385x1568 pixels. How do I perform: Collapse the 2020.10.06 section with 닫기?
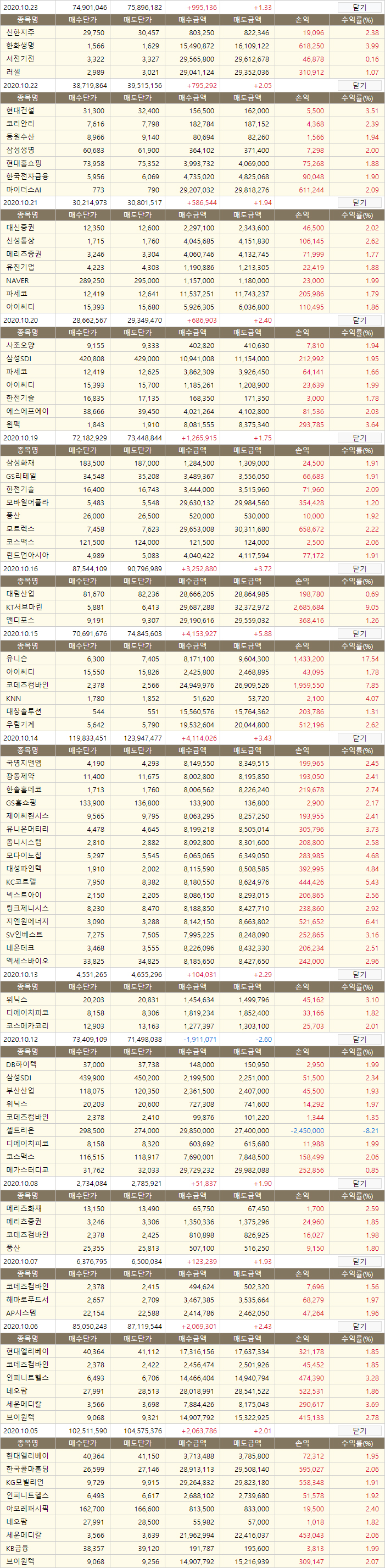359,1326
